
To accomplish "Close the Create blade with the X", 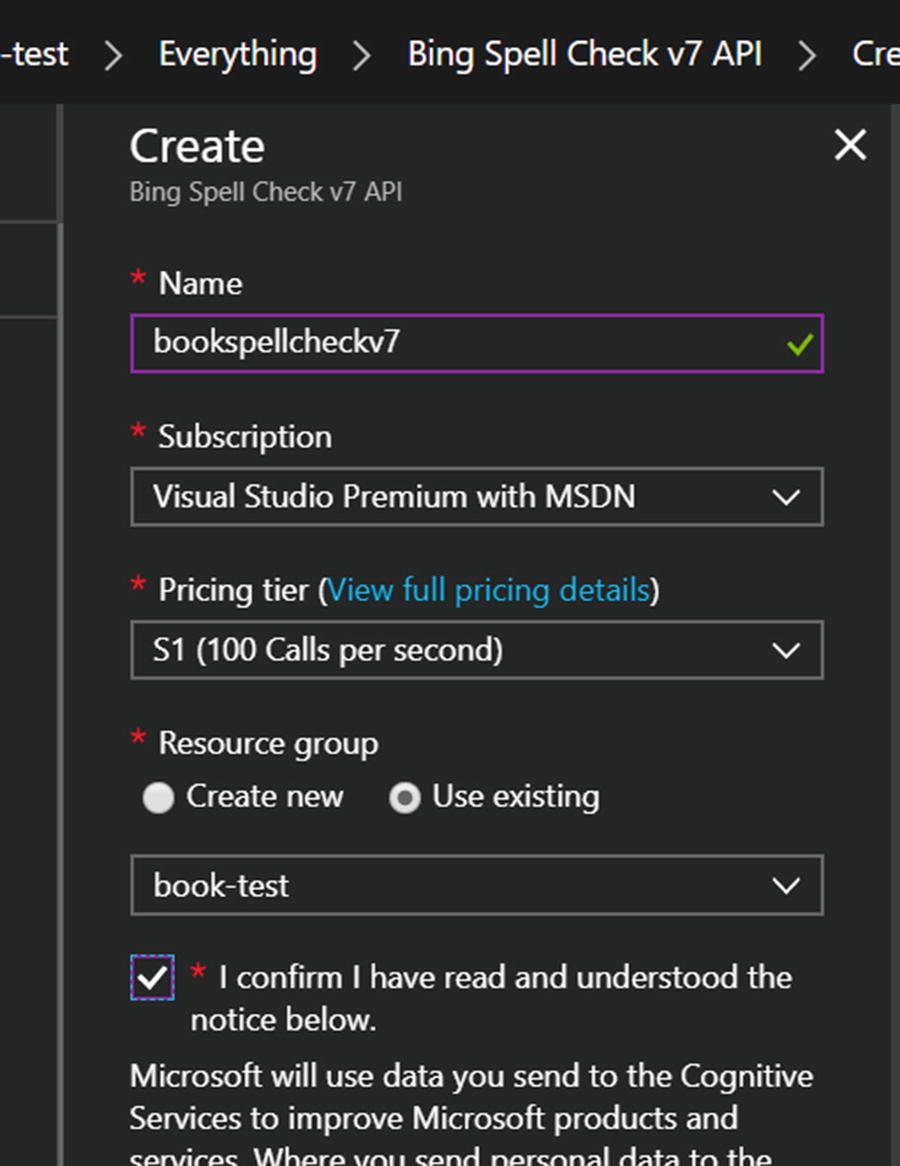I will click(x=850, y=146).
